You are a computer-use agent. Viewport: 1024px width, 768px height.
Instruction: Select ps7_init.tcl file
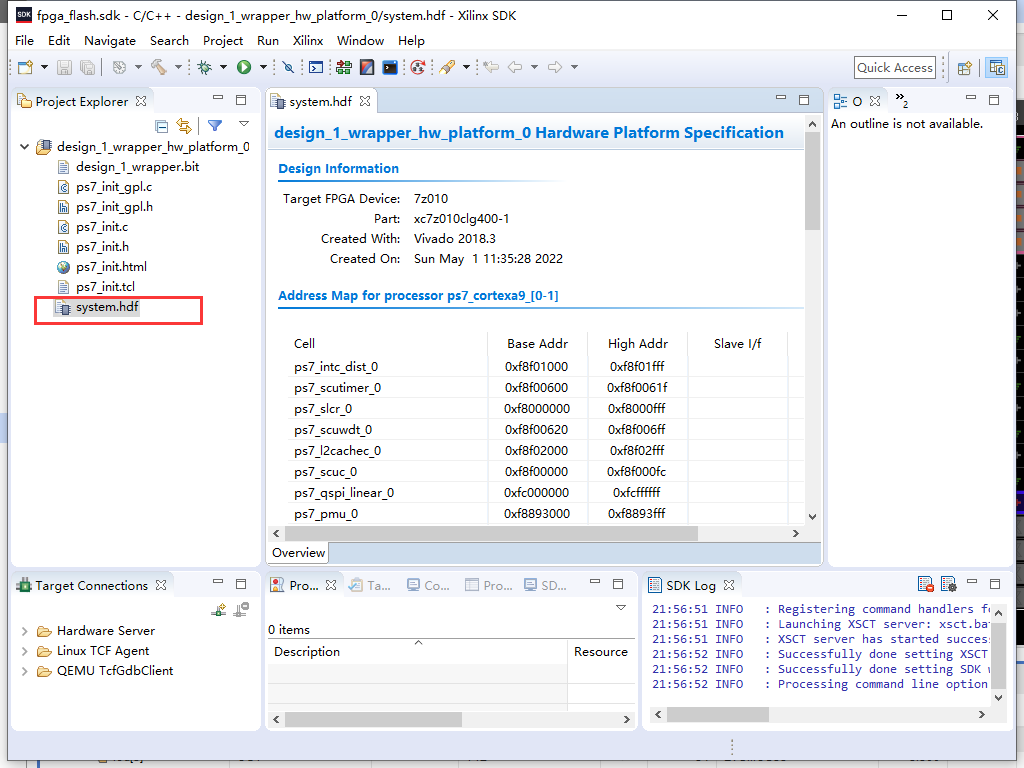click(x=105, y=287)
